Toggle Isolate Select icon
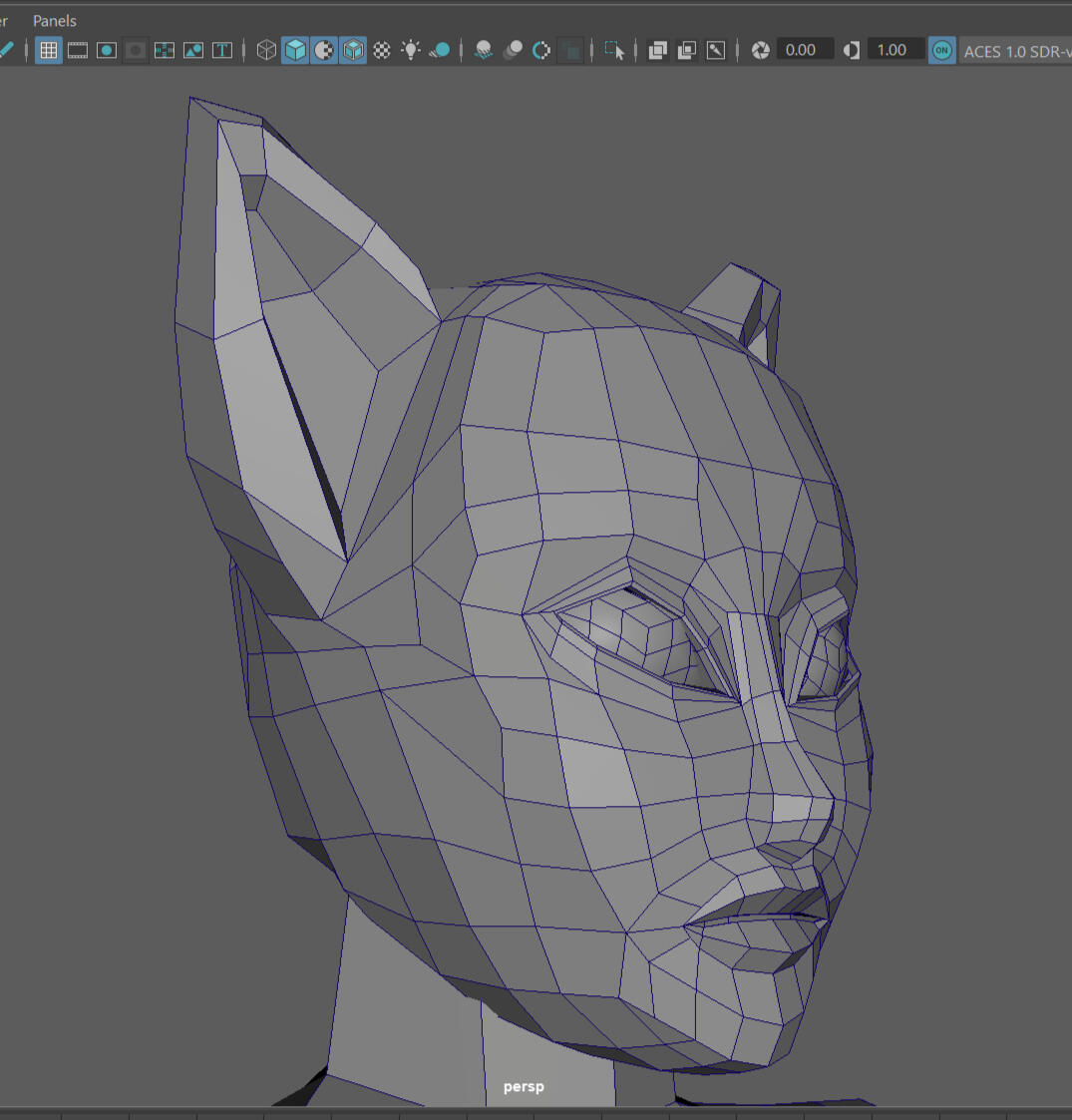The width and height of the screenshot is (1072, 1120). pyautogui.click(x=614, y=50)
